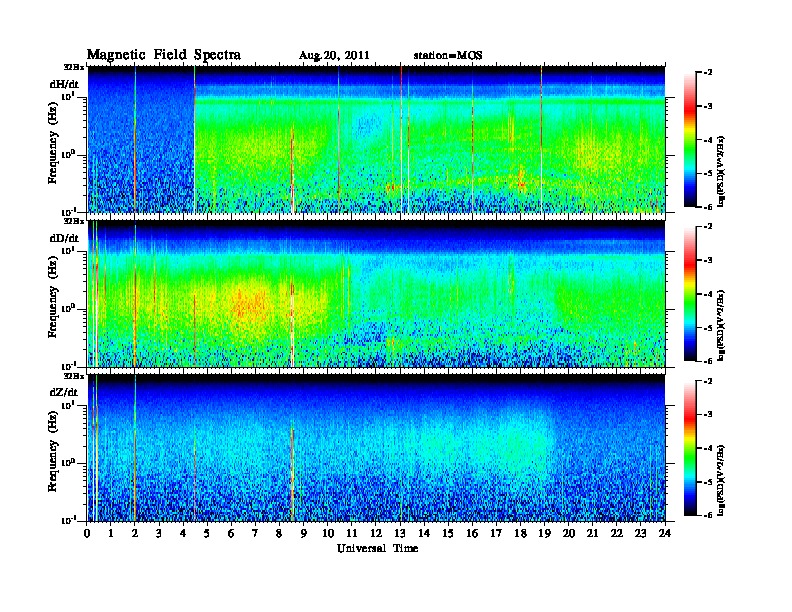Viewport: 792px width, 612px height.
Task: Click the "0" tick label on the time axis
Action: 87,534
